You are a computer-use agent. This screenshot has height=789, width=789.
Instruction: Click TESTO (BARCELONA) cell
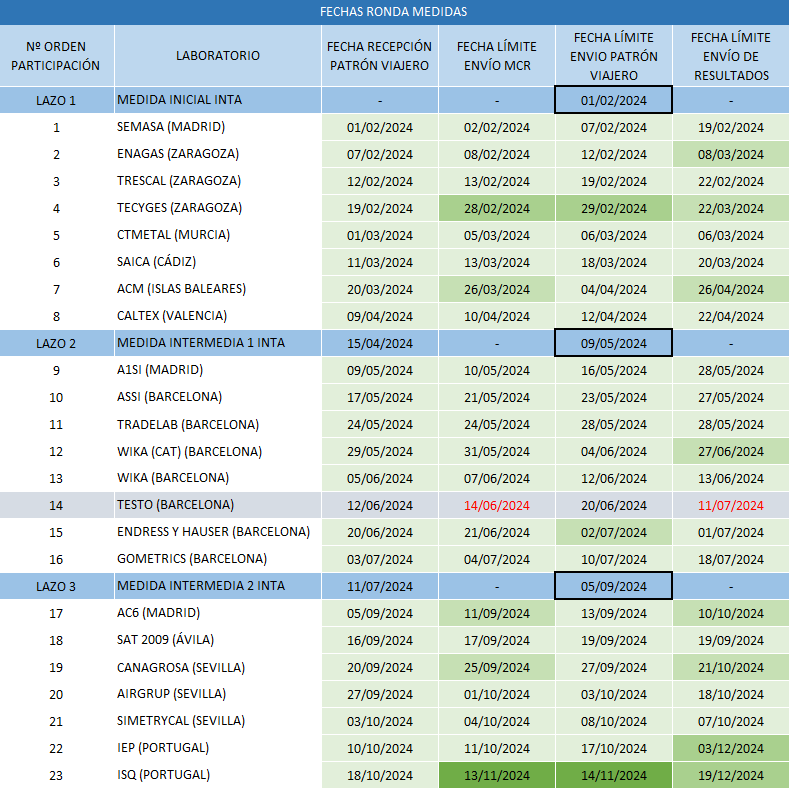[x=218, y=505]
